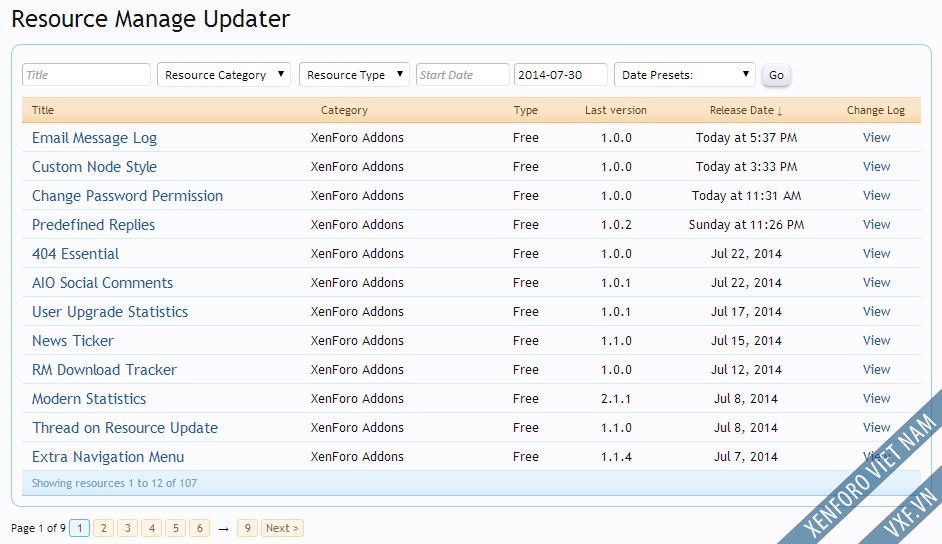Screen dimensions: 942x544
Task: Click version 1.0.2 of Predefined Replies
Action: click(x=616, y=225)
